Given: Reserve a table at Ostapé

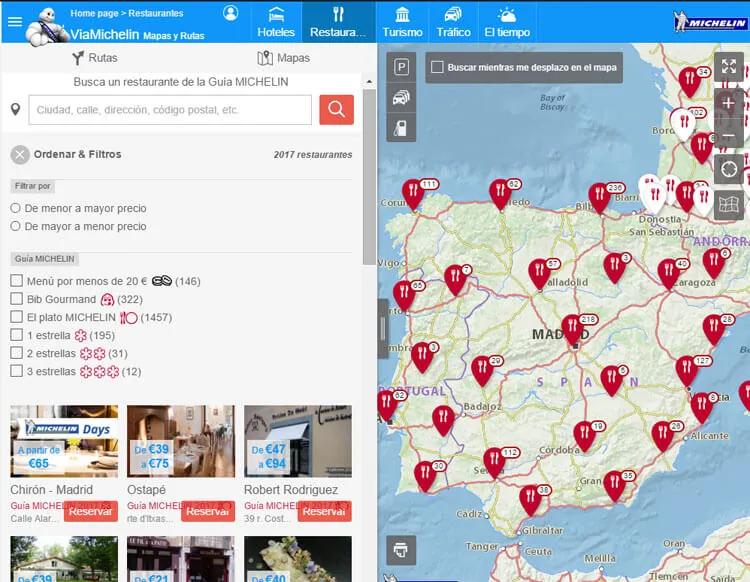Looking at the screenshot, I should 208,511.
